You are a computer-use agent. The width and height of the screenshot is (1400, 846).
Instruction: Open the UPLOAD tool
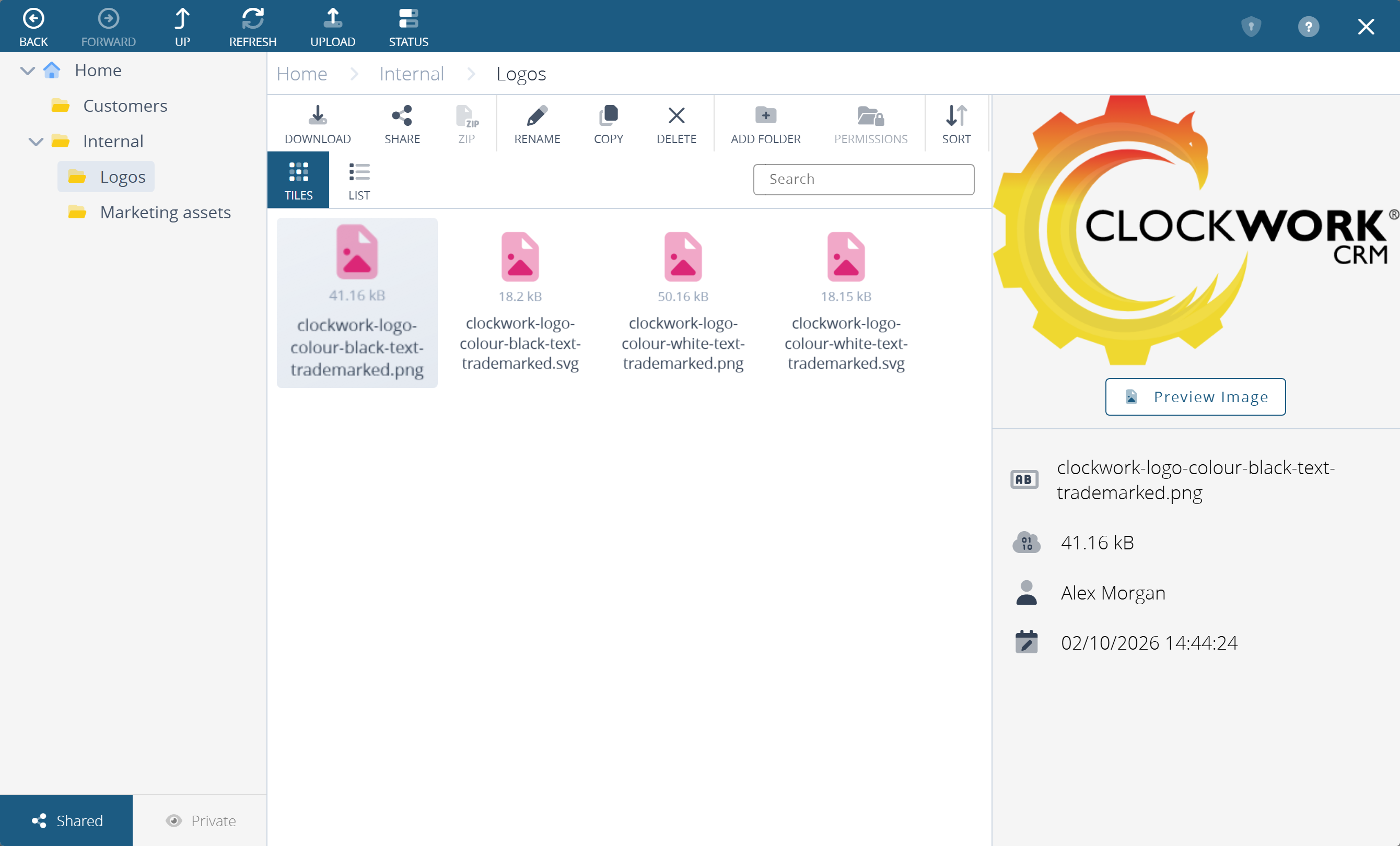pos(332,26)
